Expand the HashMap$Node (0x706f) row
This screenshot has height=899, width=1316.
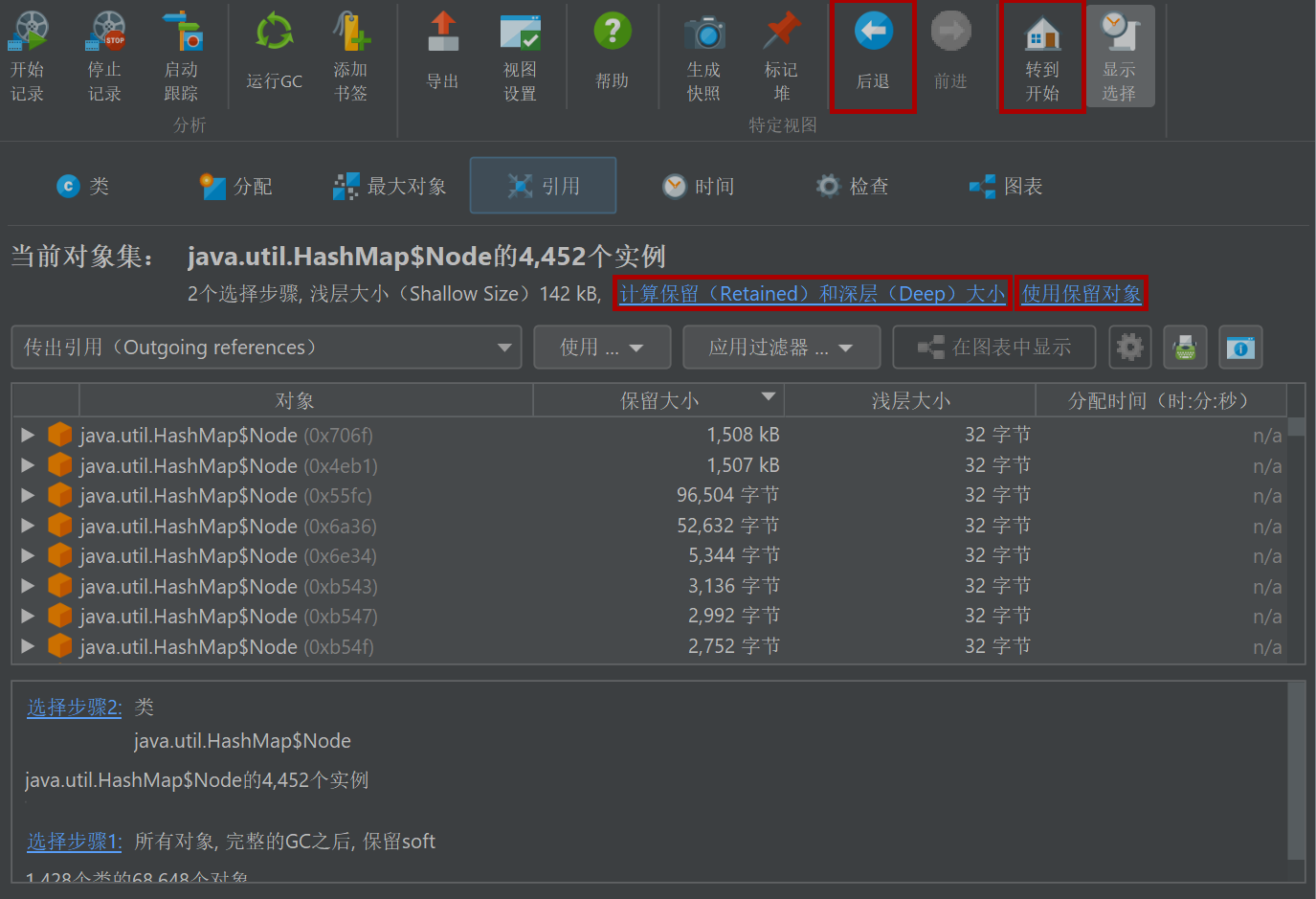pos(28,435)
